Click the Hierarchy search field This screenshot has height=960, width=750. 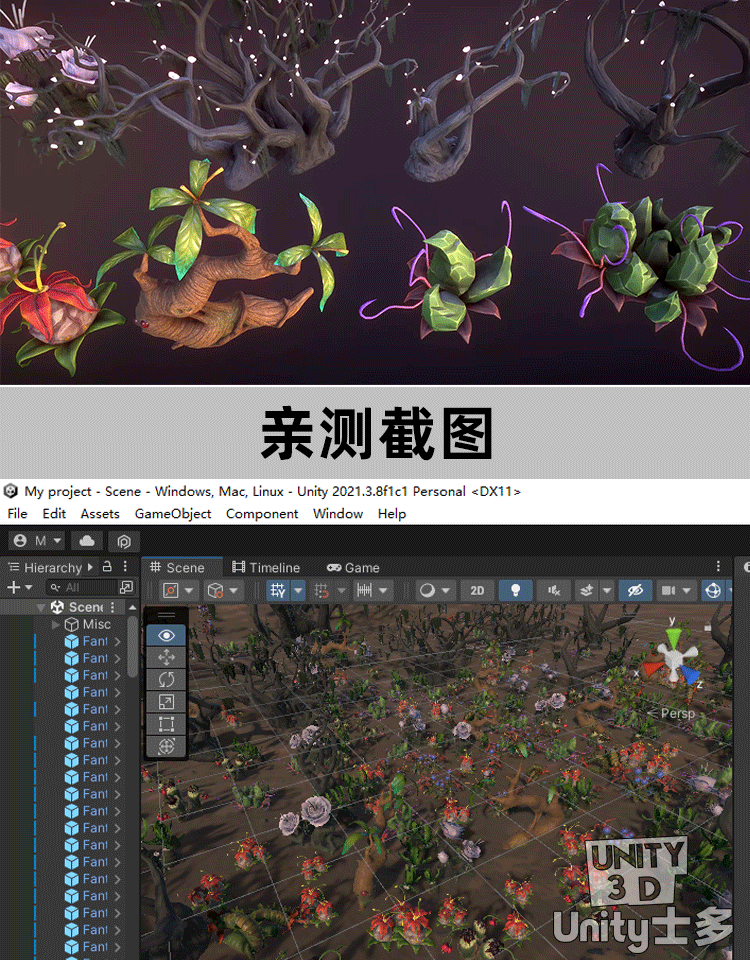click(85, 587)
